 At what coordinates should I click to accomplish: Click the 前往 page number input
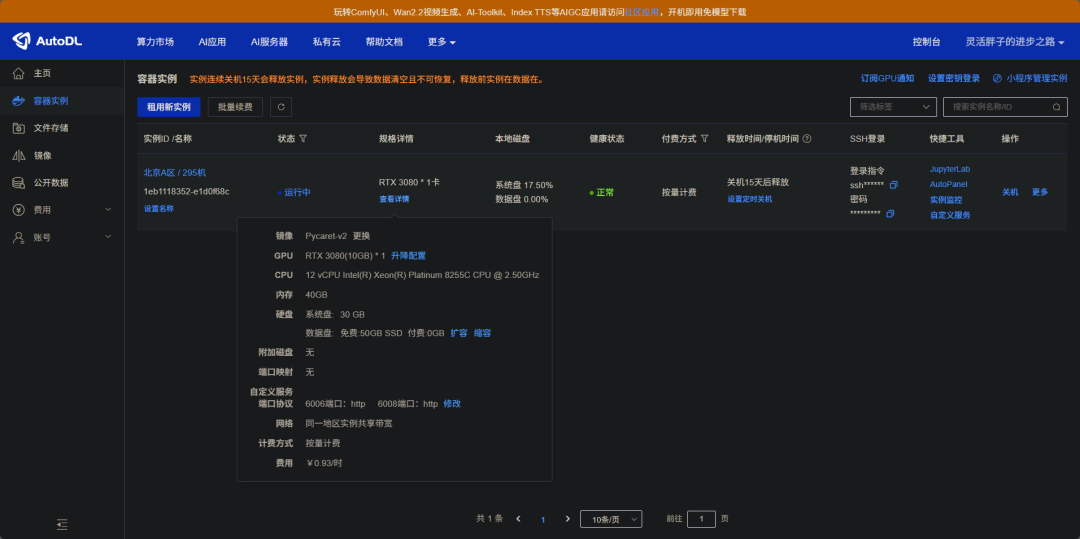click(x=701, y=519)
